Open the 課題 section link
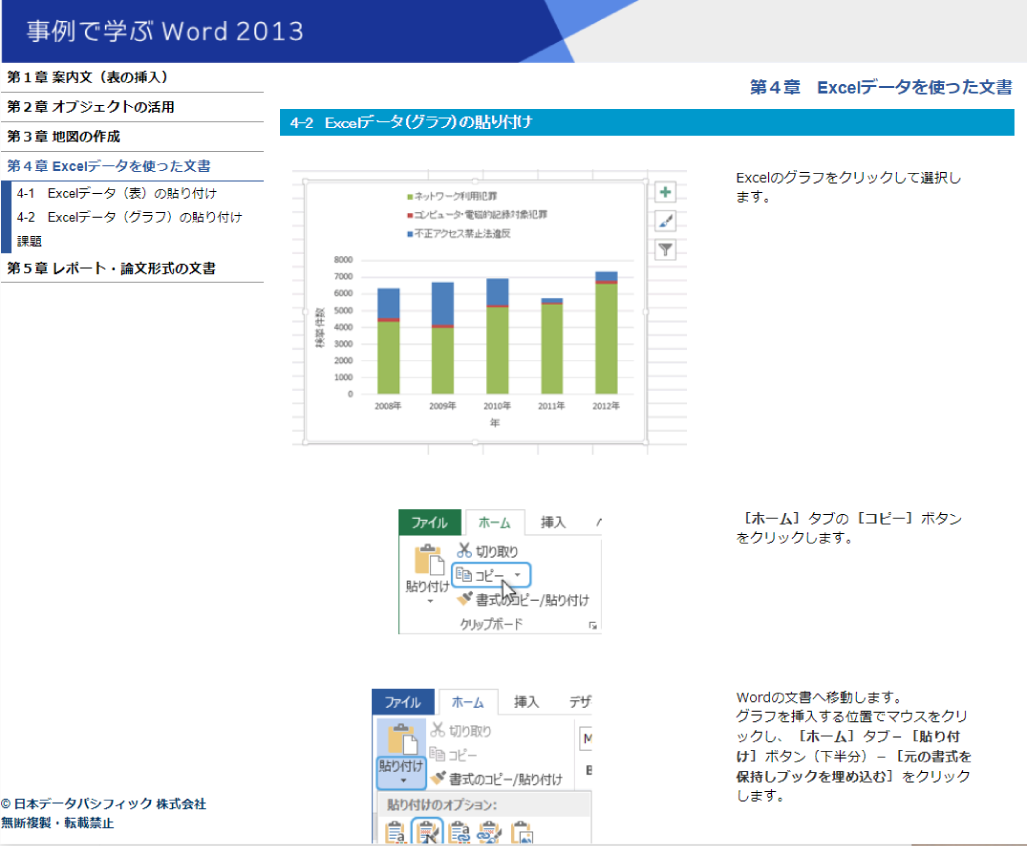Image resolution: width=1027 pixels, height=846 pixels. click(29, 241)
